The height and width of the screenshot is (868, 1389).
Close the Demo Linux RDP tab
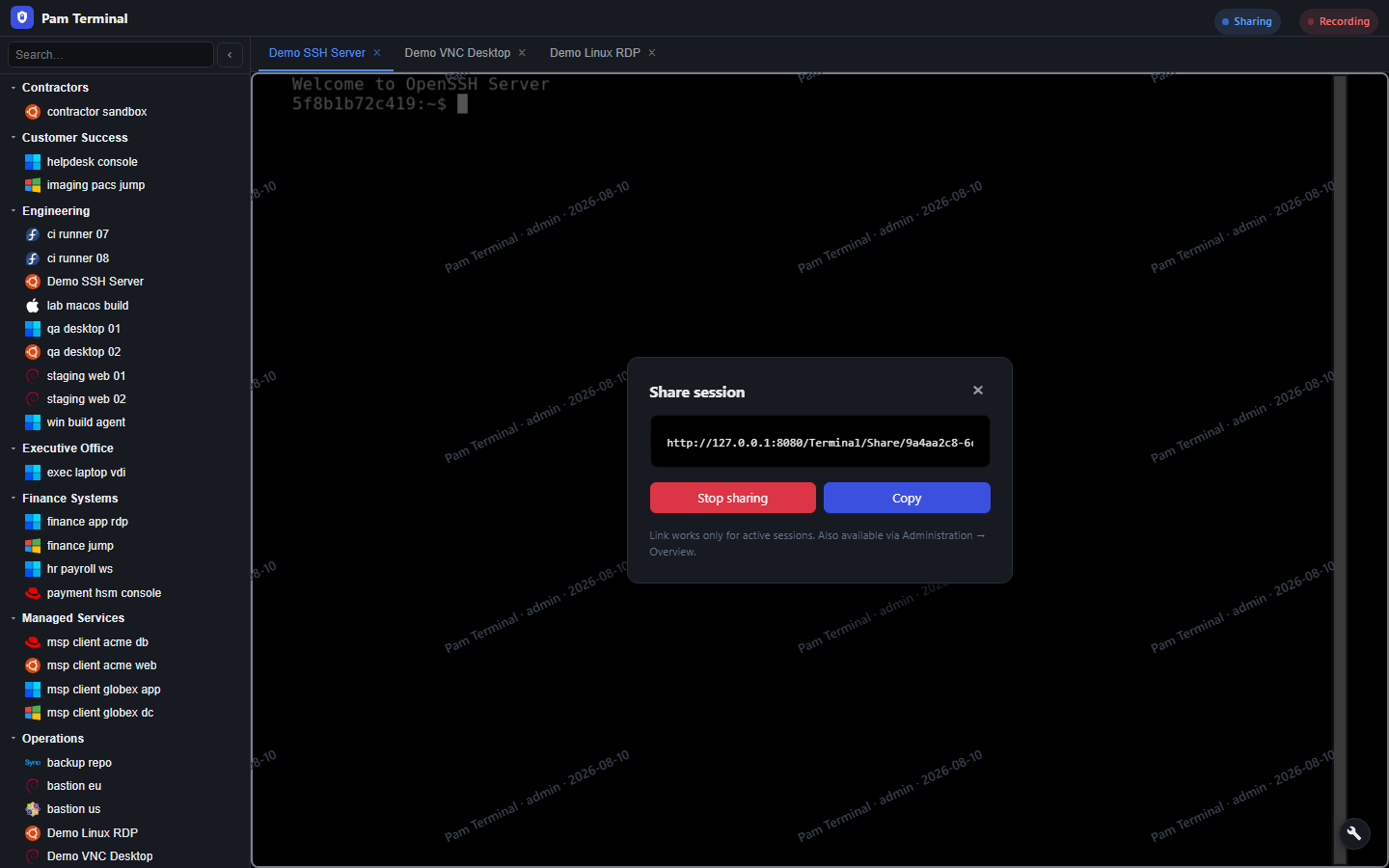[x=652, y=53]
